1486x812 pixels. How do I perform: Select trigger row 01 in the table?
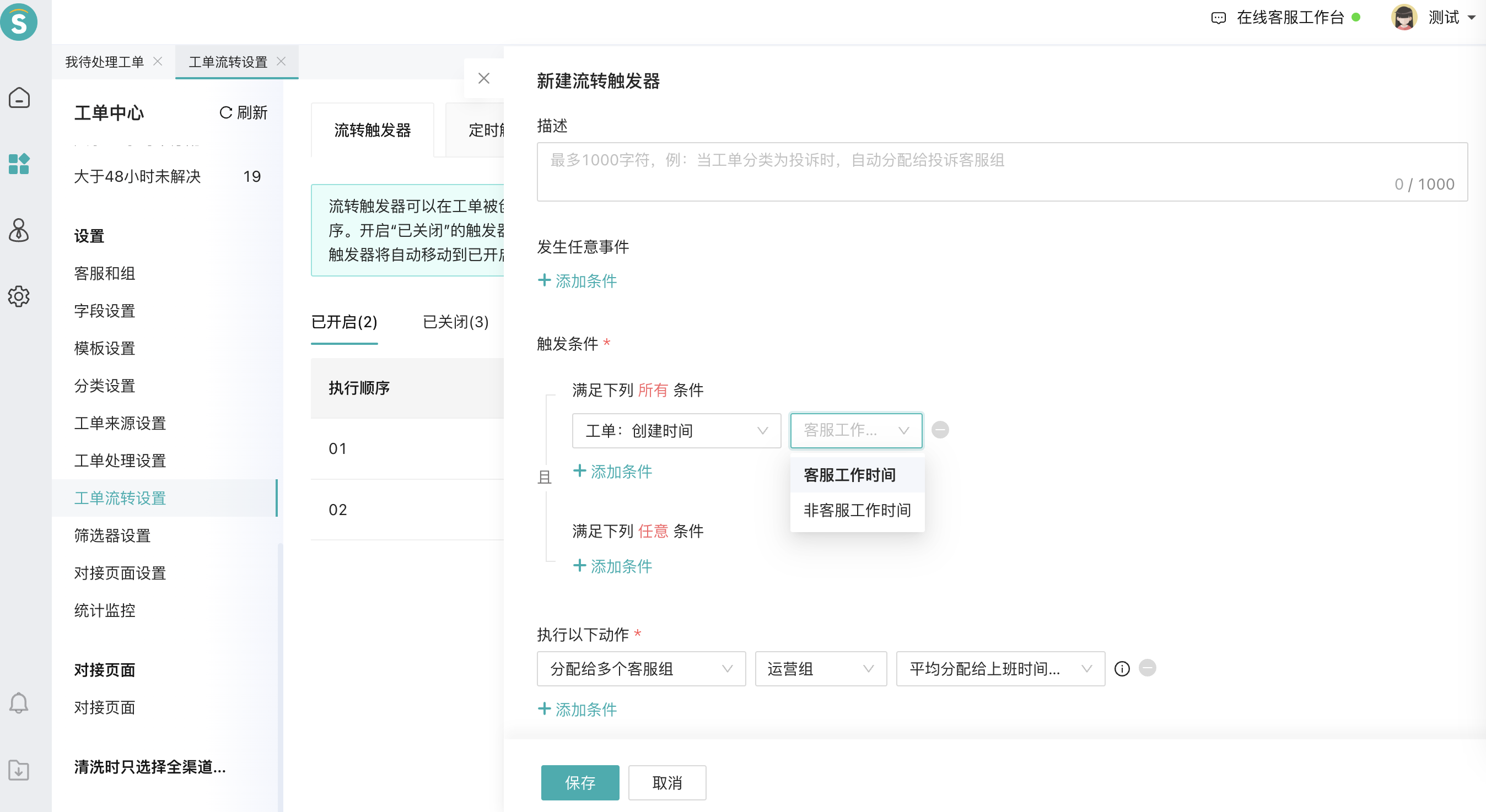(407, 448)
